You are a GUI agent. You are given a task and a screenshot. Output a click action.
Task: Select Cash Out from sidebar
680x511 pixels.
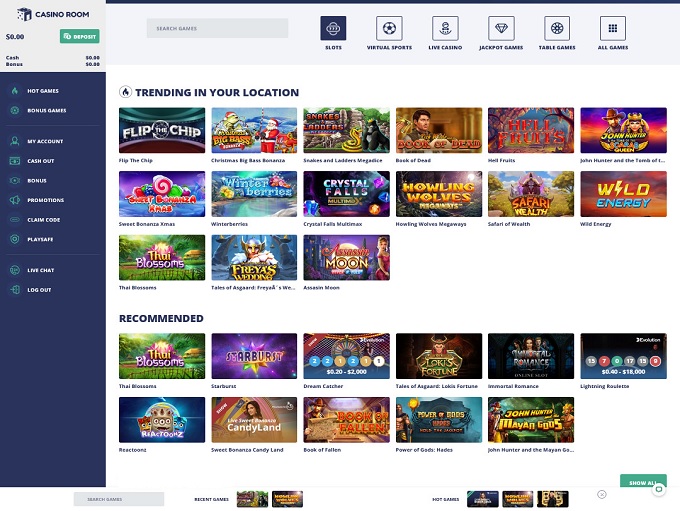(x=40, y=161)
